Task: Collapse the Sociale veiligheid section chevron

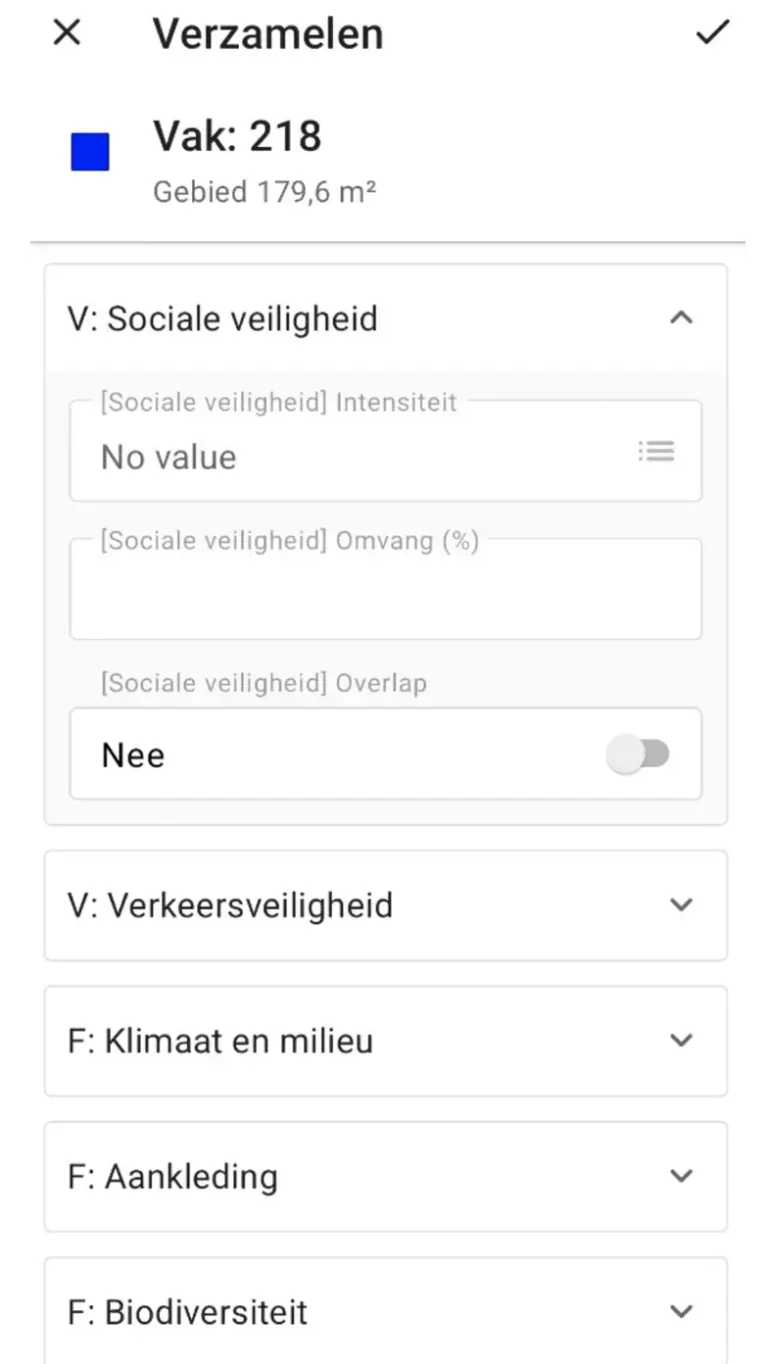Action: pos(681,318)
